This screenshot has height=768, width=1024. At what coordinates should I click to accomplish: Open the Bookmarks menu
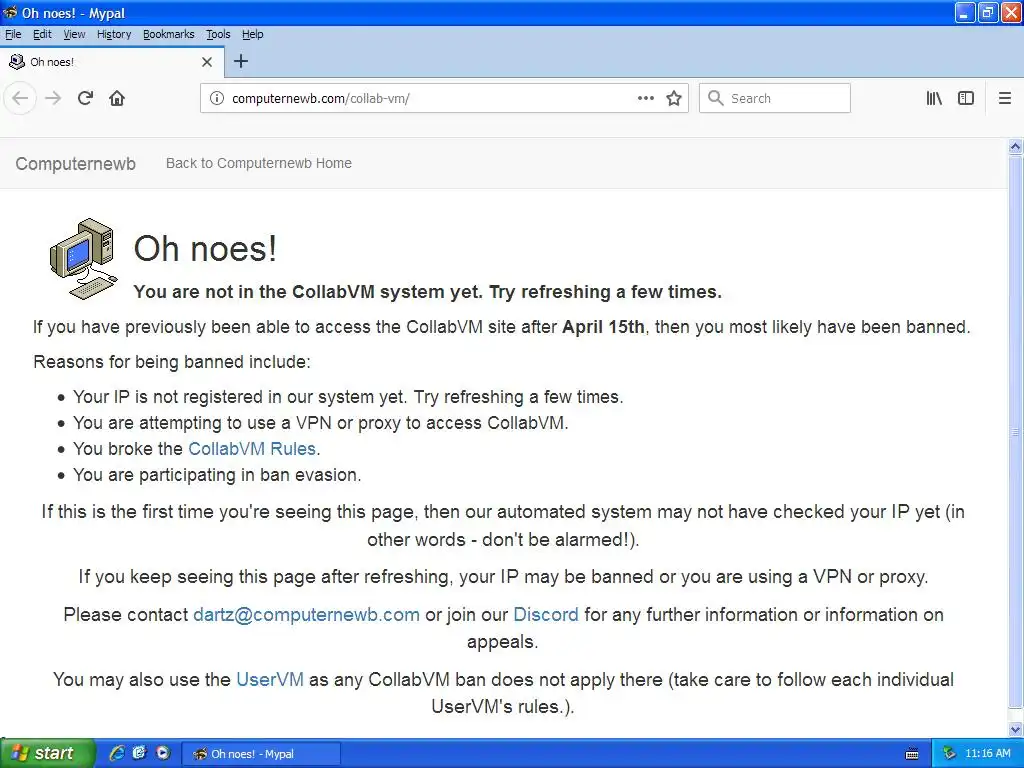click(x=168, y=34)
